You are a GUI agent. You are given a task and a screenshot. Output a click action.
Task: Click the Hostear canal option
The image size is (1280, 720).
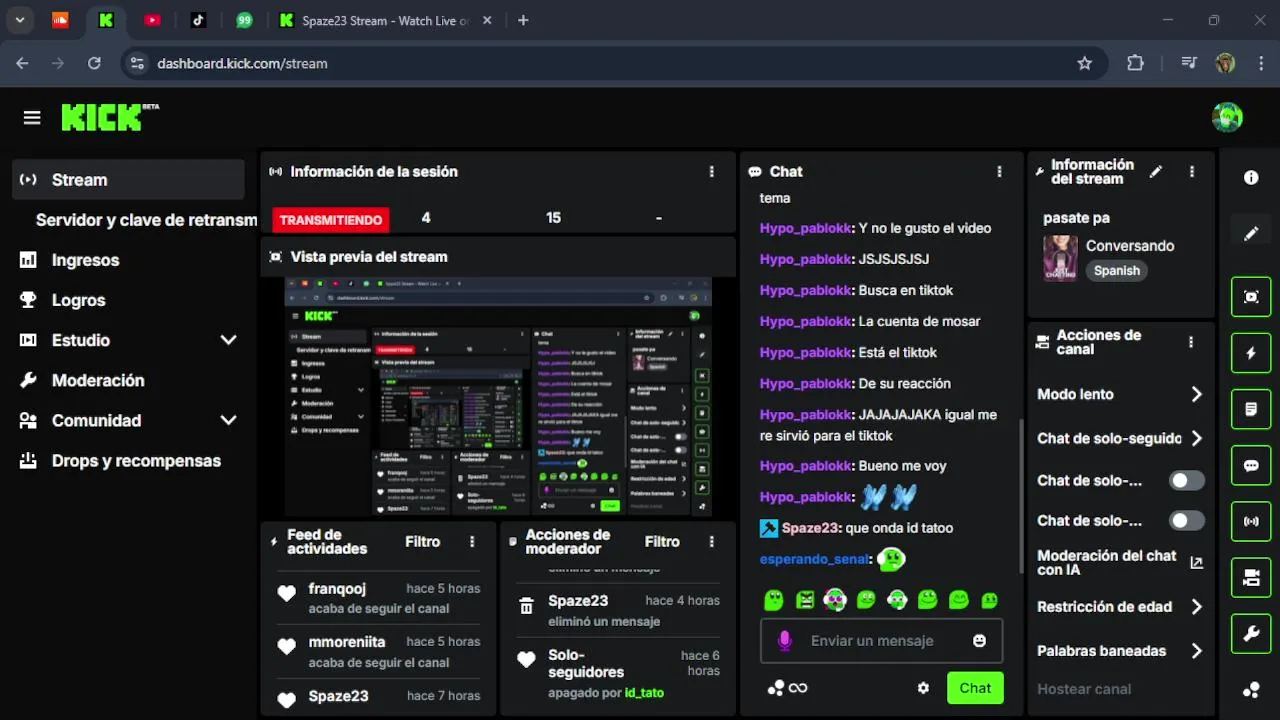click(x=1084, y=689)
